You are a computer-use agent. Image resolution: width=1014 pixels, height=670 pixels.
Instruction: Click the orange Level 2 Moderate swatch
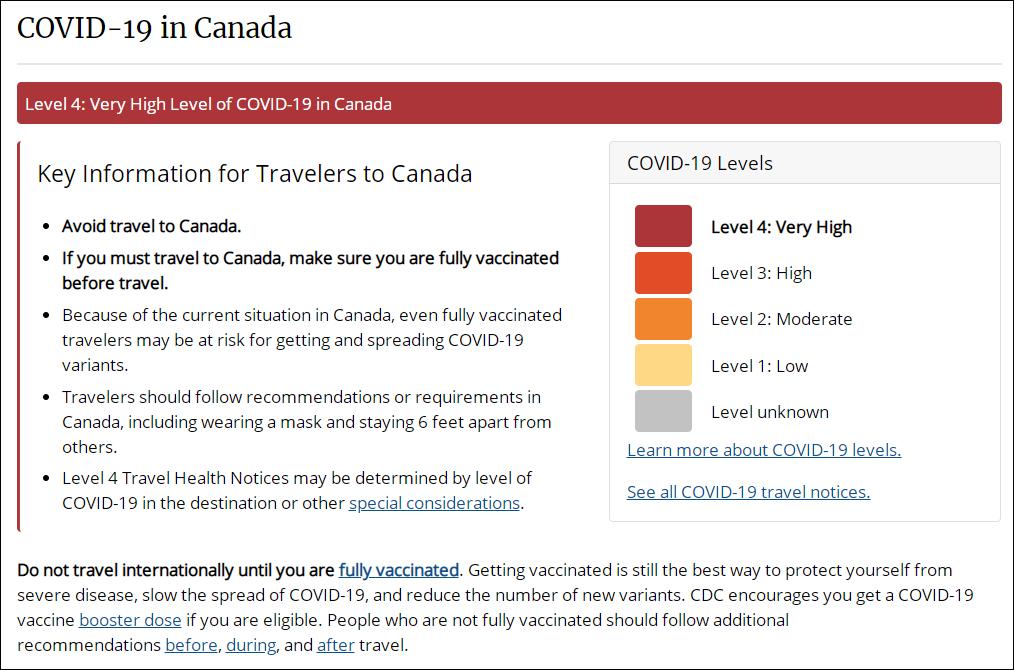[x=663, y=319]
